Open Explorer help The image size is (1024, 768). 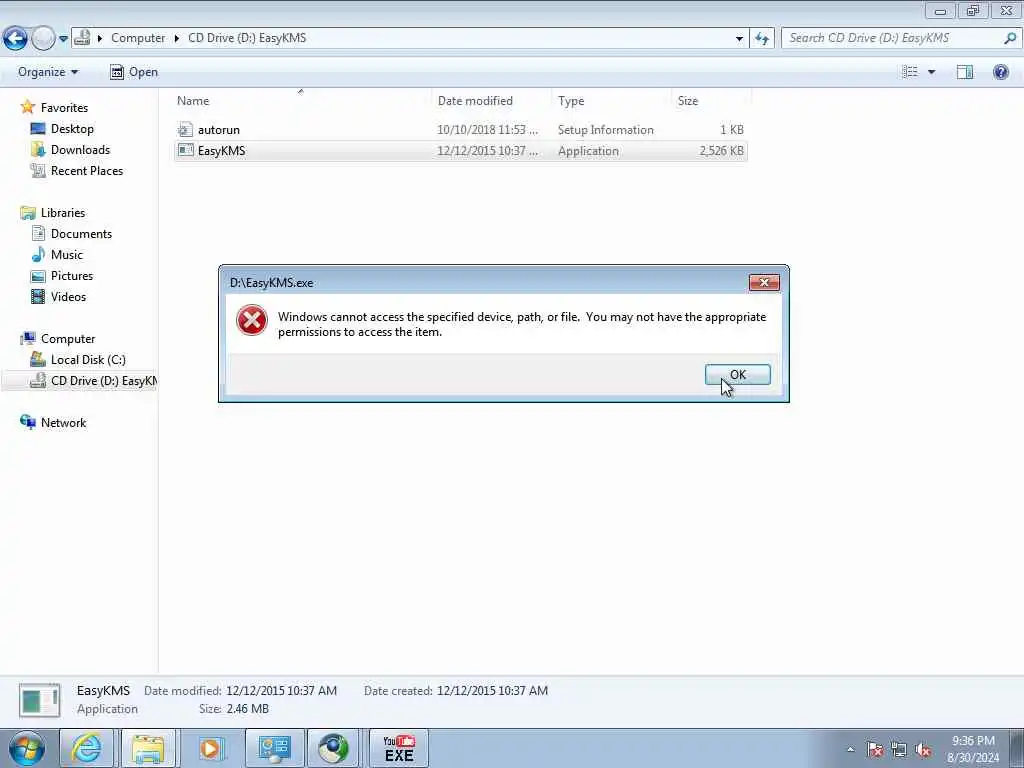coord(1000,72)
